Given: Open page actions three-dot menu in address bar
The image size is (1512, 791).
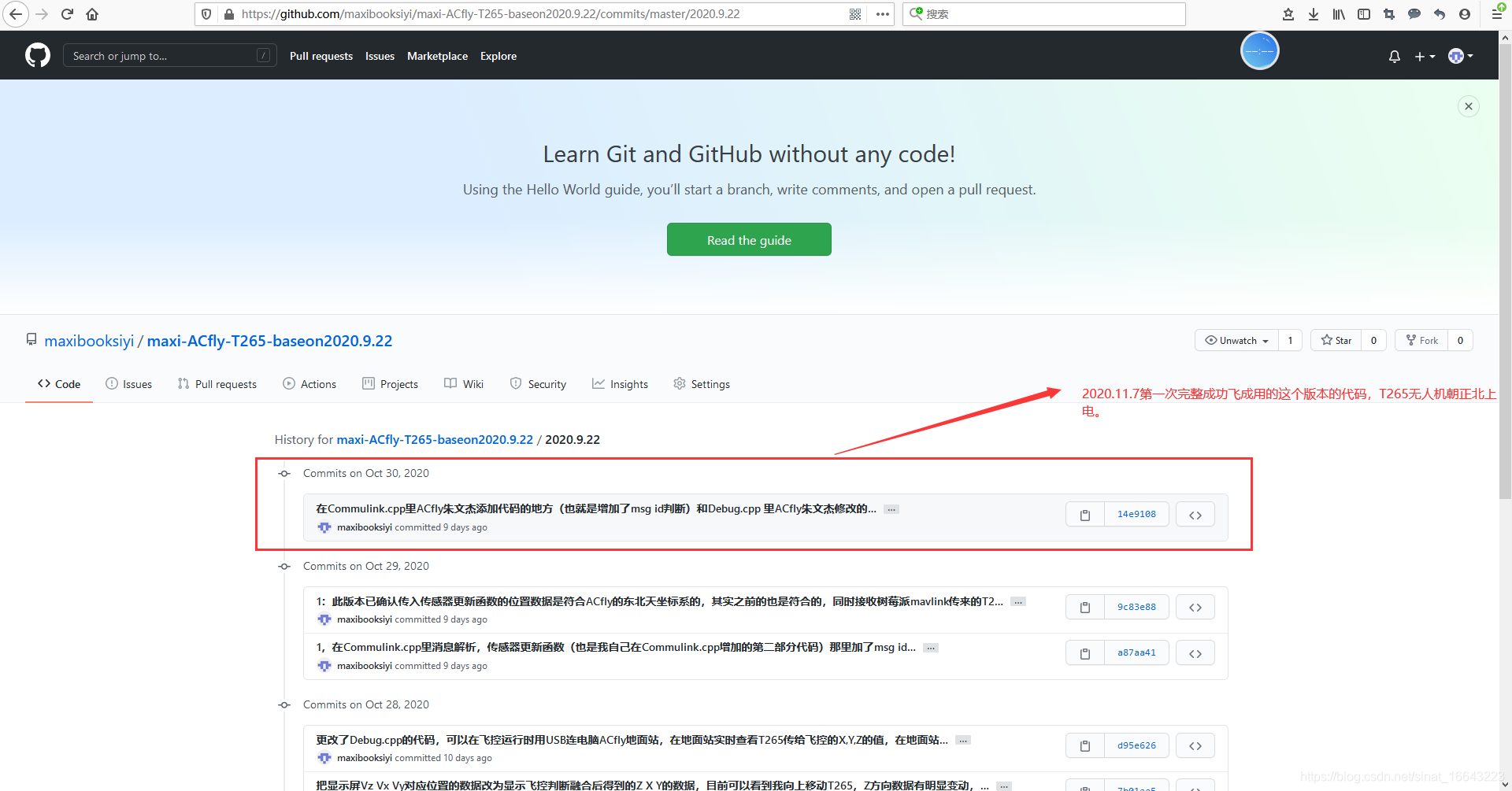Looking at the screenshot, I should click(x=883, y=14).
